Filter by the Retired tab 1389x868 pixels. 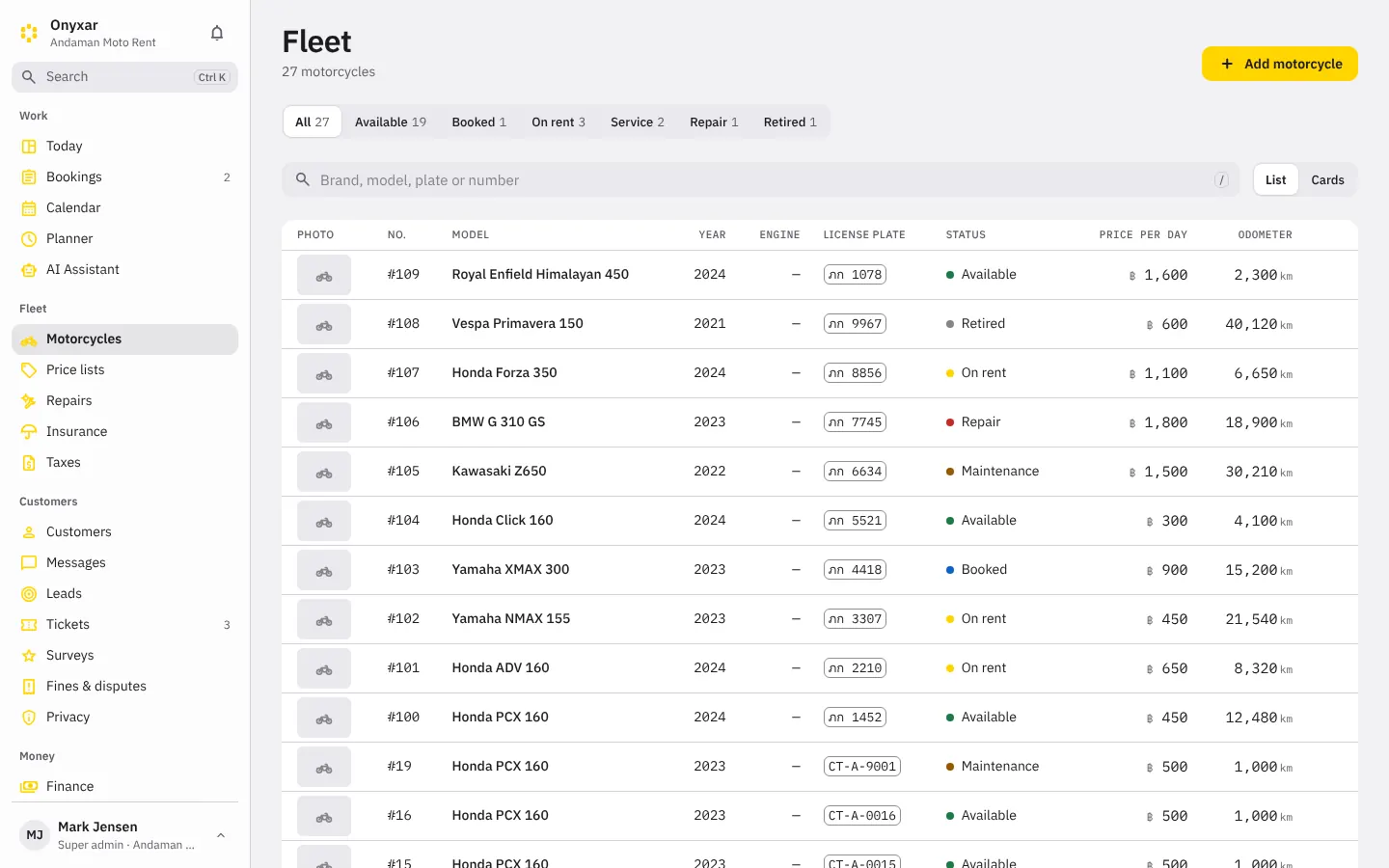[790, 122]
